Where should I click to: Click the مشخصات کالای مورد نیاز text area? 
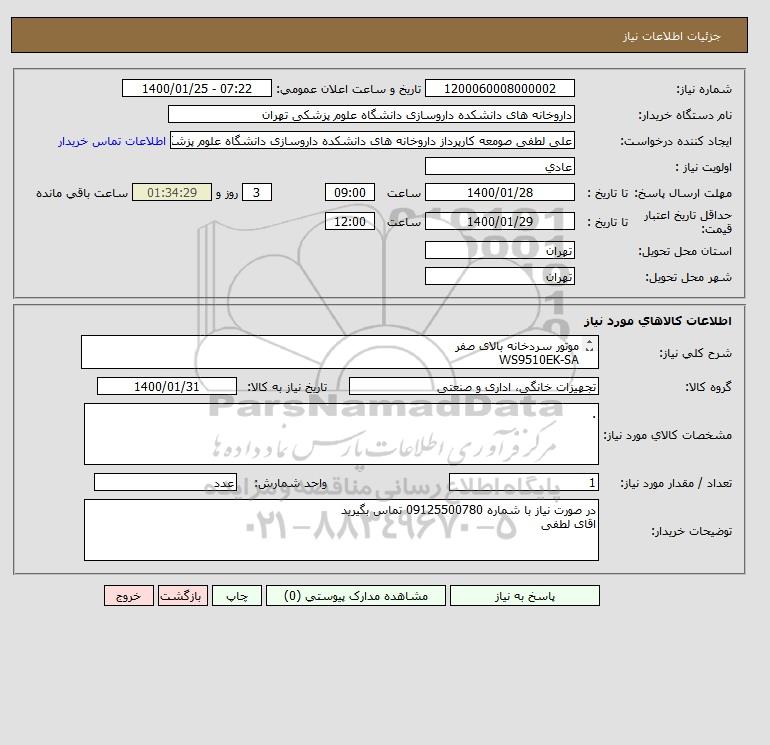tap(341, 434)
